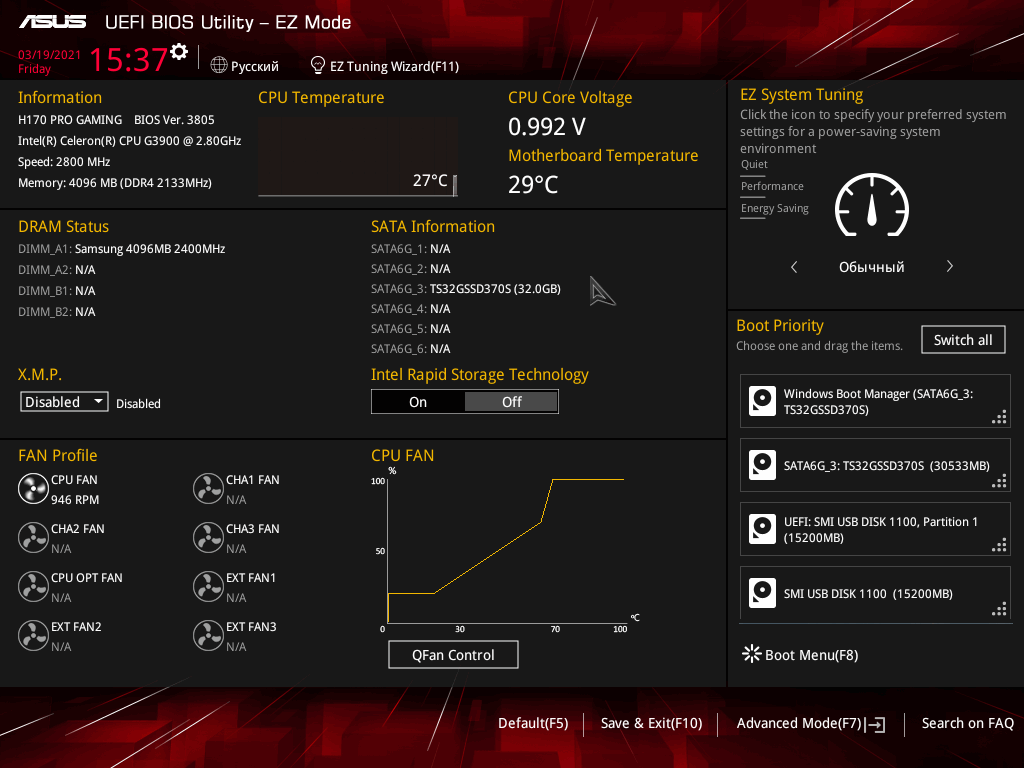Click drag handle on SATA6G_3 TS32GSSD370S (30533MB) entry
Screen dimensions: 1024x768
tap(999, 481)
